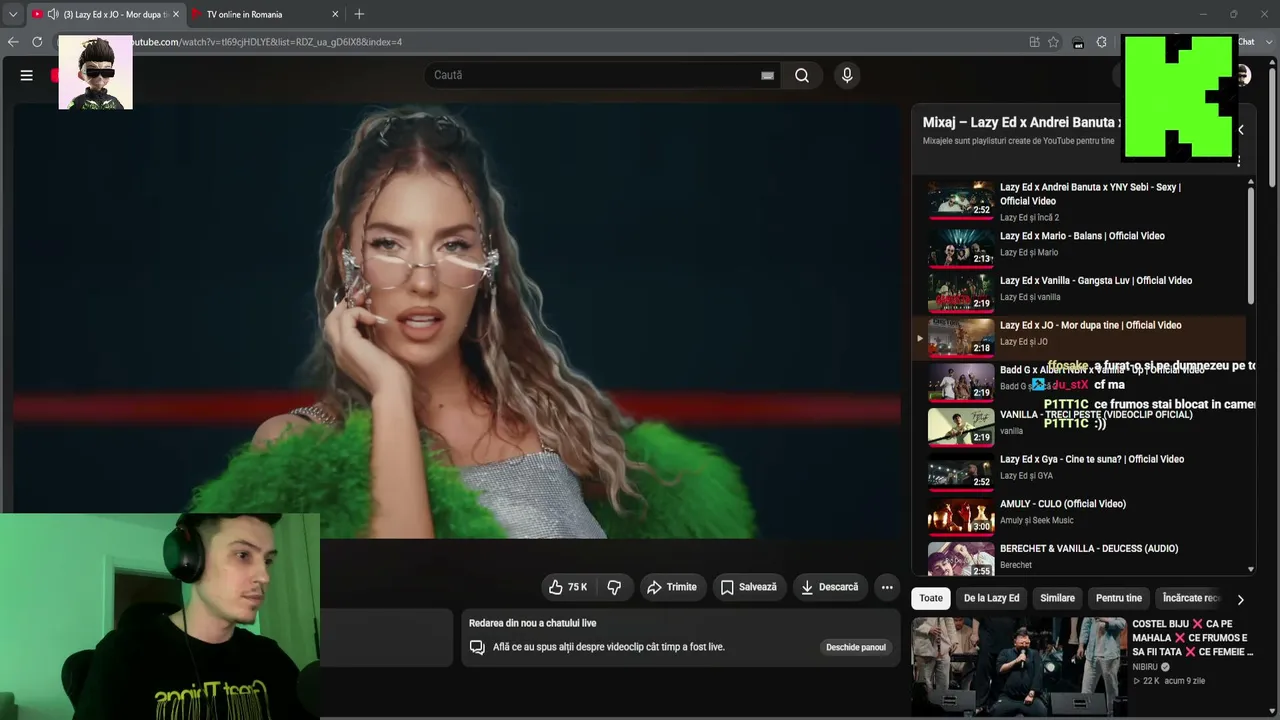The image size is (1280, 720).
Task: Reload the page with the refresh icon
Action: pos(37,42)
